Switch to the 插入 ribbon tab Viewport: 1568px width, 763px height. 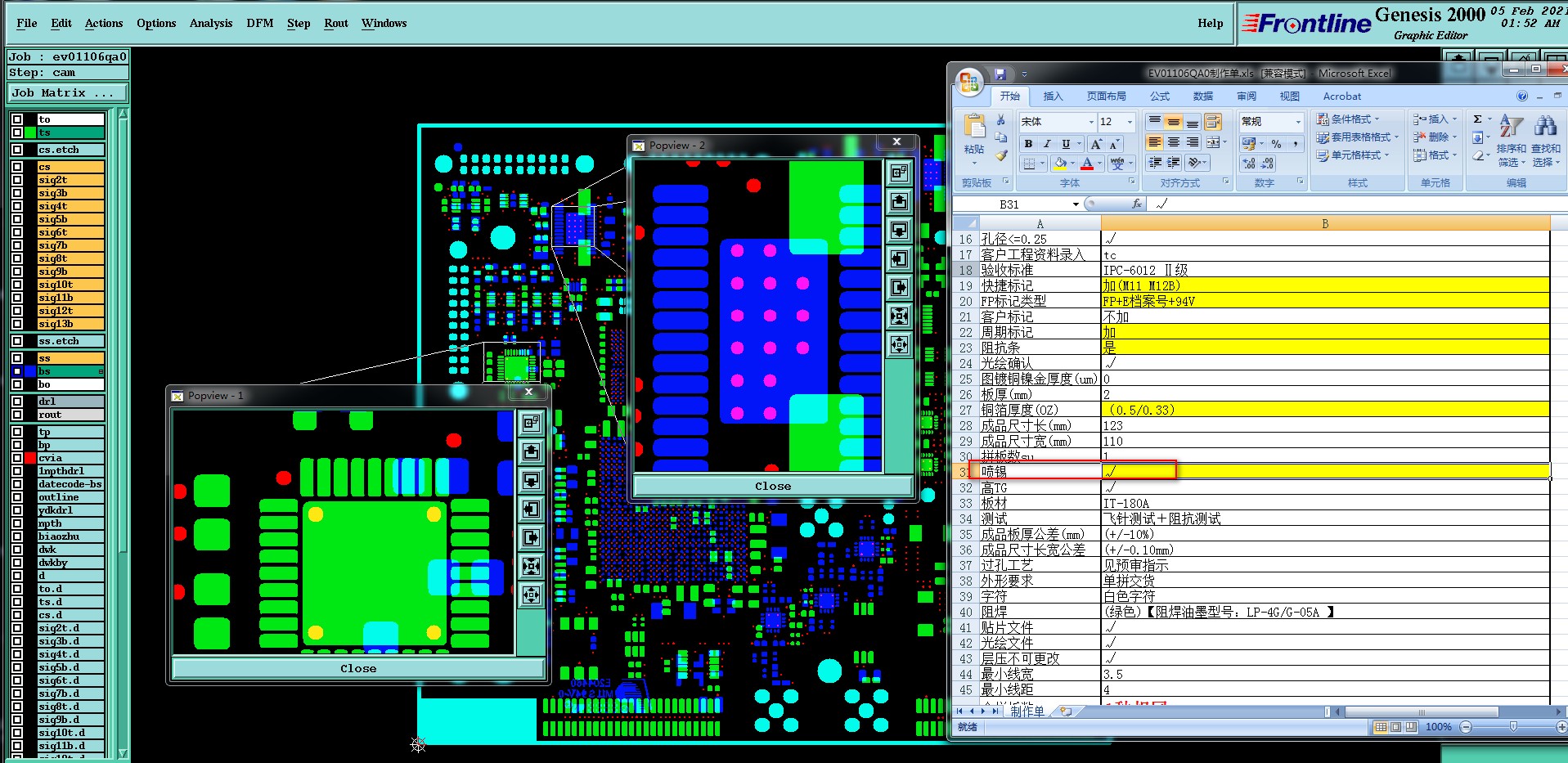[1053, 96]
